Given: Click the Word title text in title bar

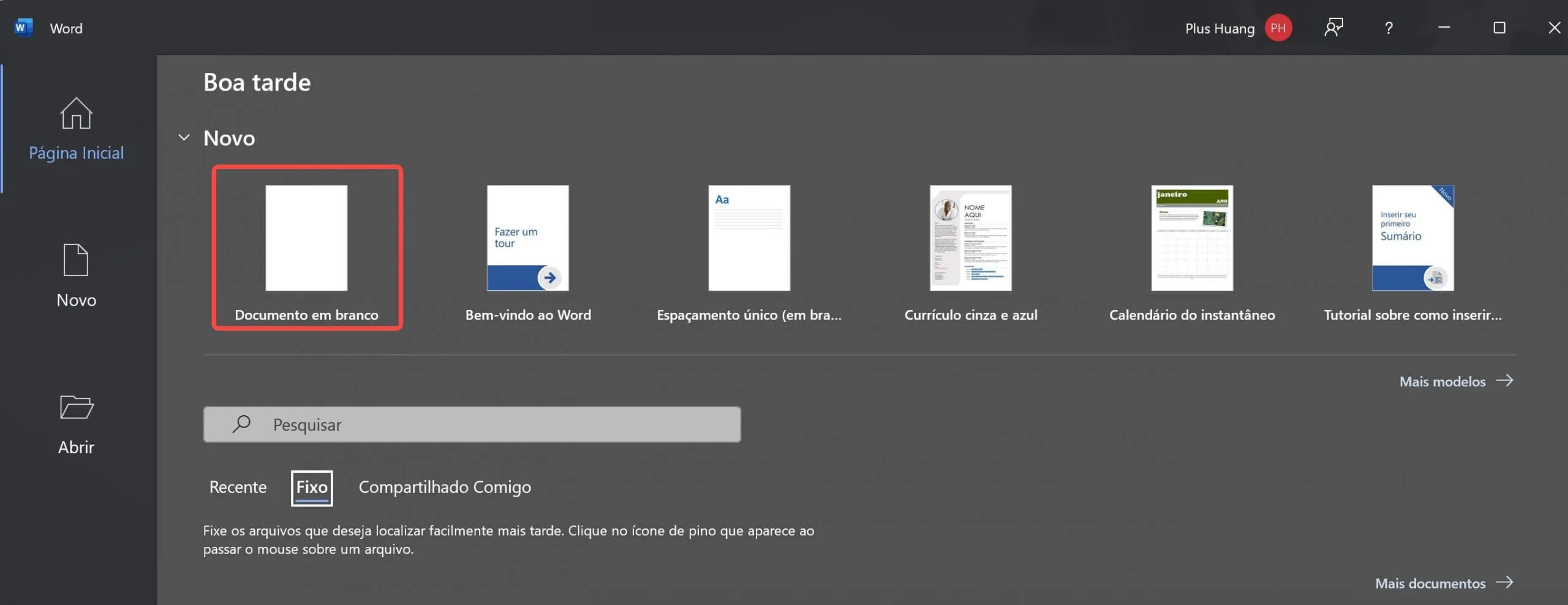Looking at the screenshot, I should (66, 28).
